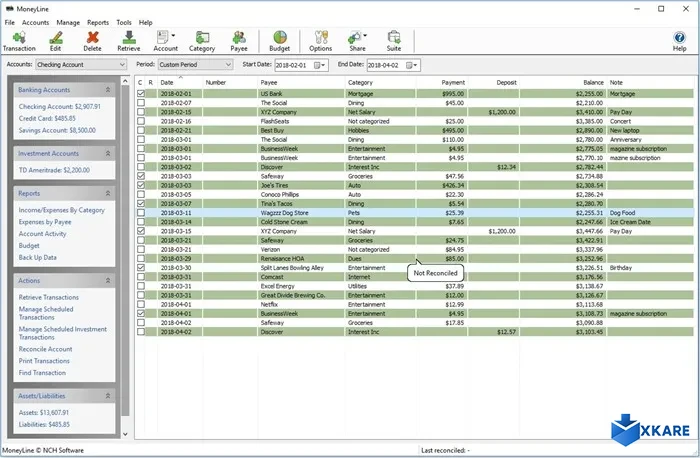The width and height of the screenshot is (700, 458).
Task: Open the Reports menu
Action: 98,22
